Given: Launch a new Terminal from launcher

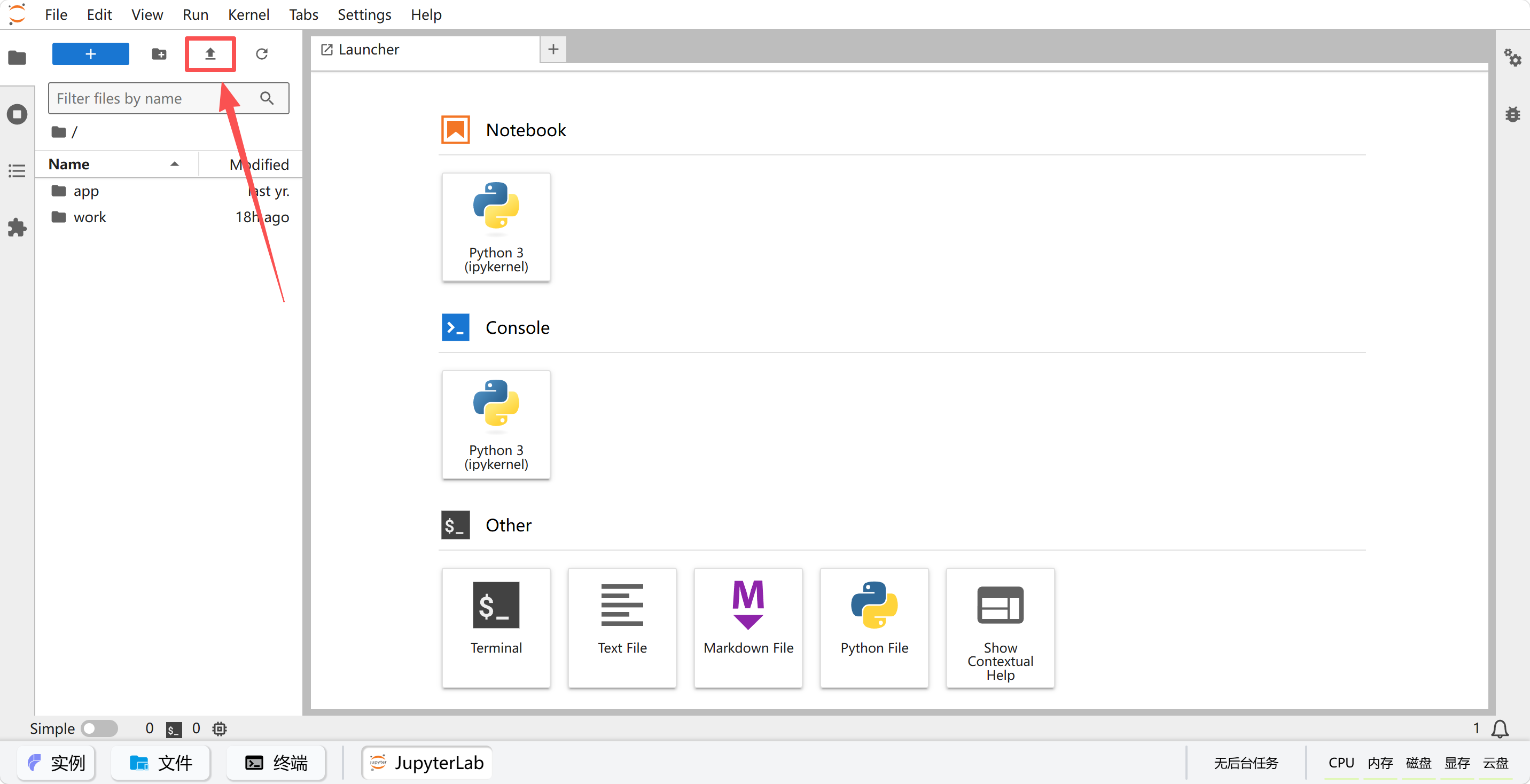Looking at the screenshot, I should [496, 628].
